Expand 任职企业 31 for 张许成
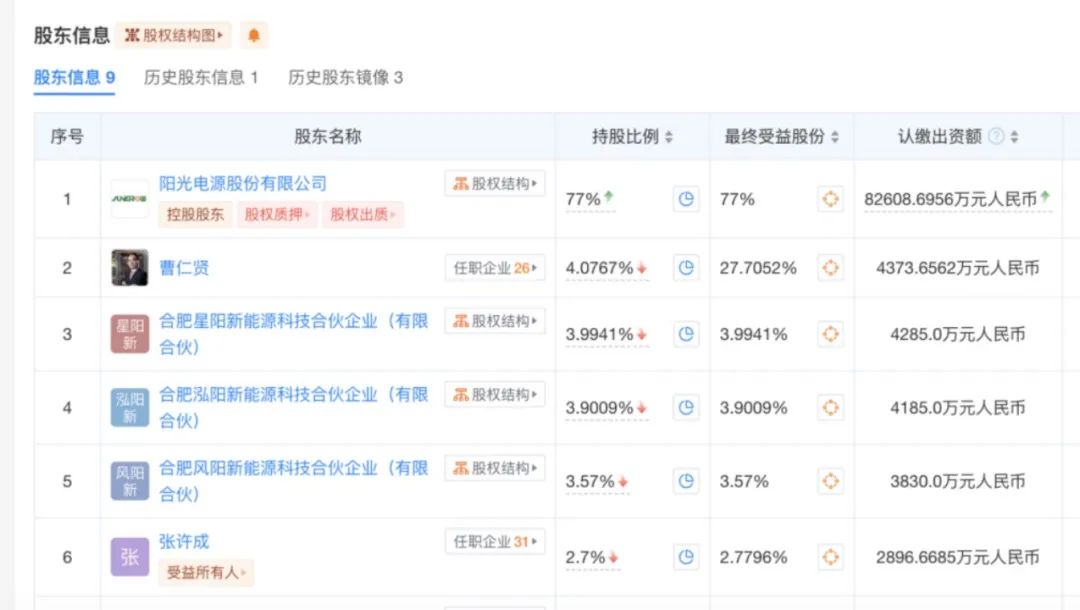This screenshot has height=610, width=1080. (x=495, y=542)
